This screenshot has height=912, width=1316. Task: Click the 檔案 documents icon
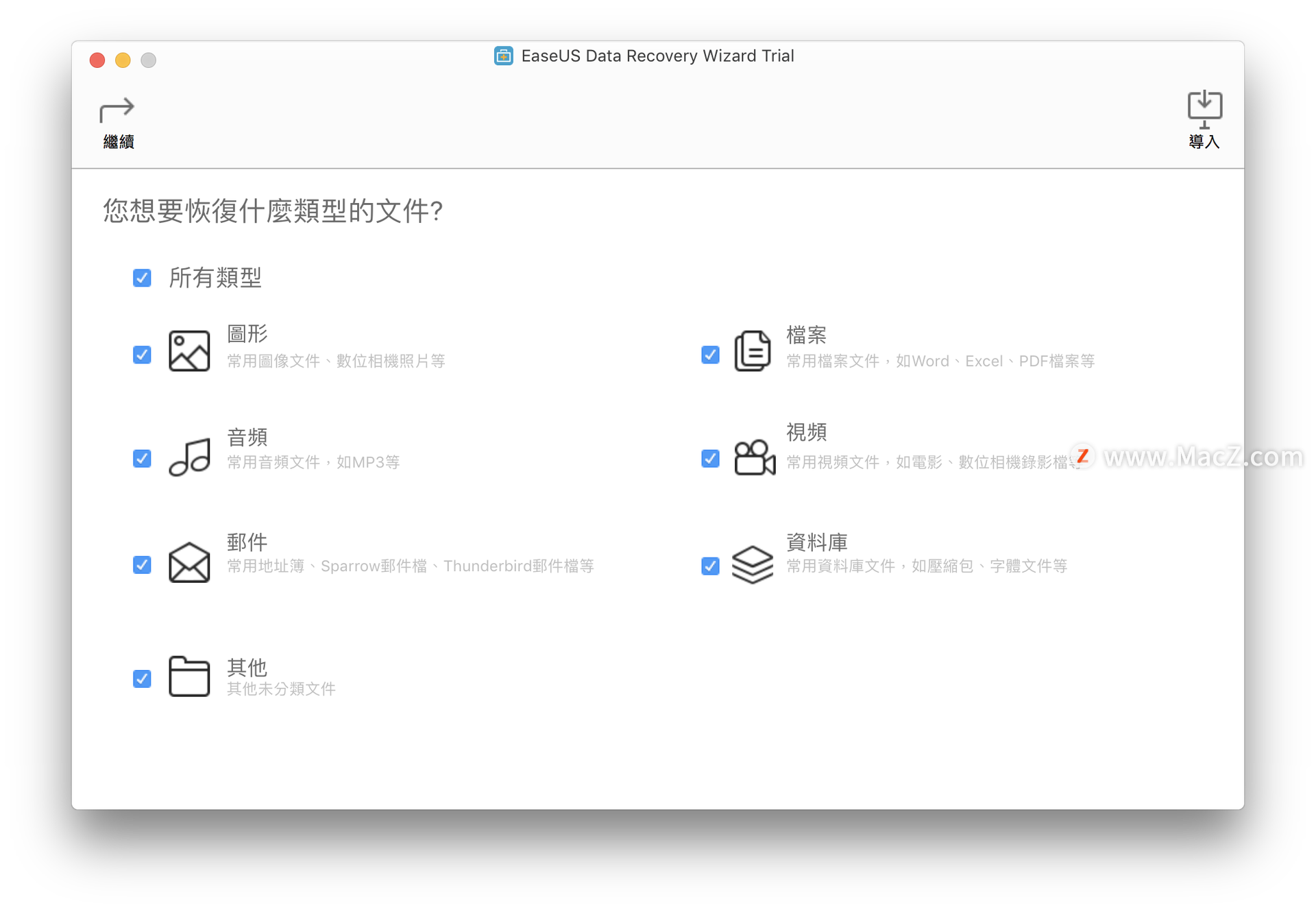[x=753, y=350]
